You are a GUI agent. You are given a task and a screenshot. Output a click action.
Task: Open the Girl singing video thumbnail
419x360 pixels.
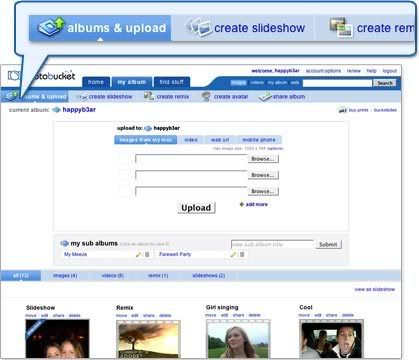tap(238, 339)
